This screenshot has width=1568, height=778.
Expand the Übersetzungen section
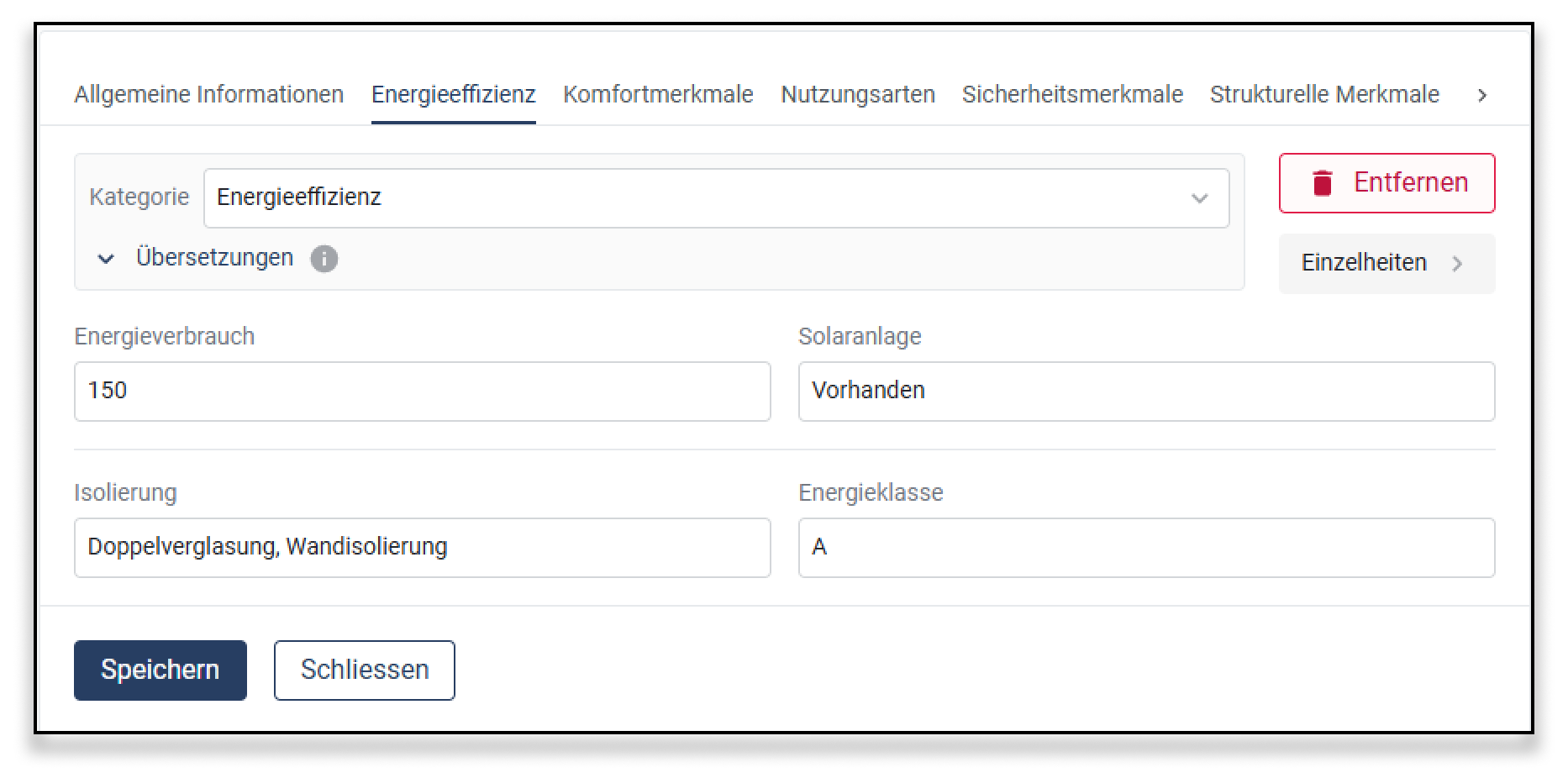coord(106,259)
